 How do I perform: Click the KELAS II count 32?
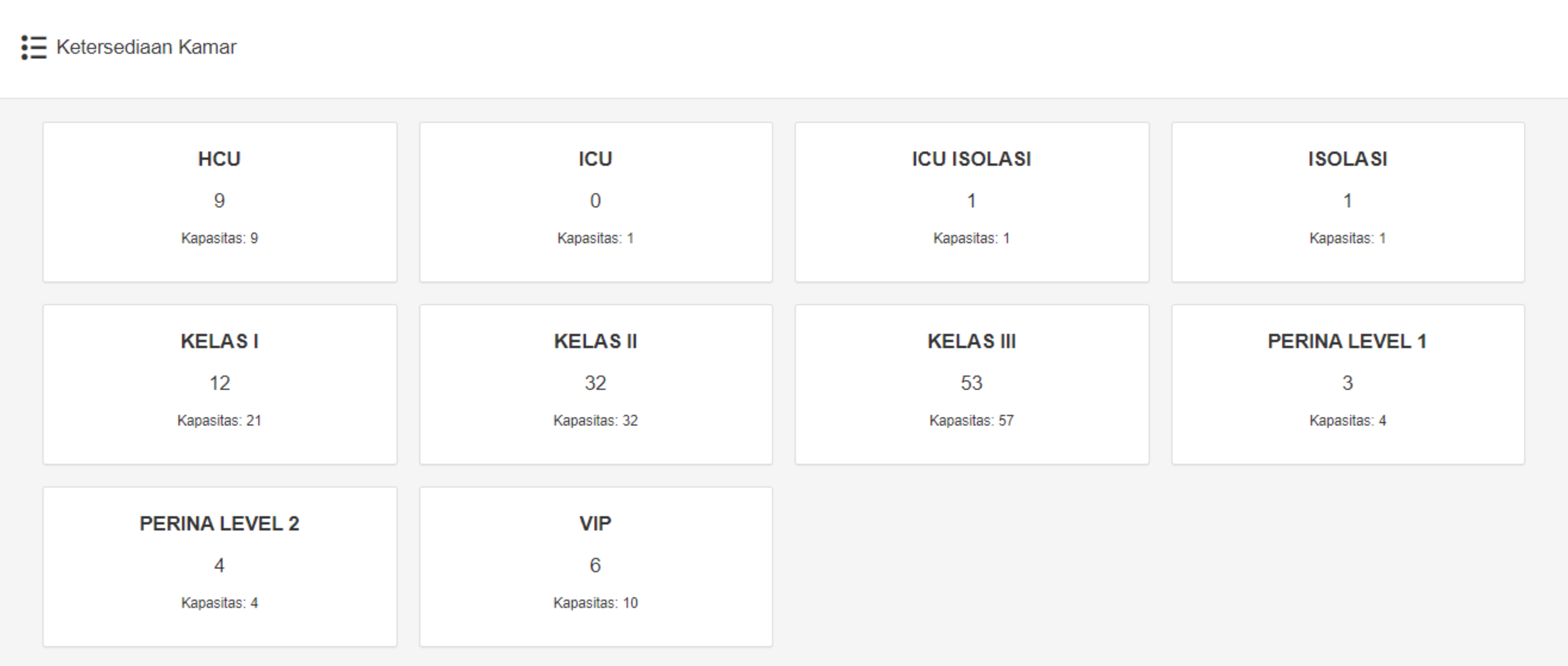(595, 383)
